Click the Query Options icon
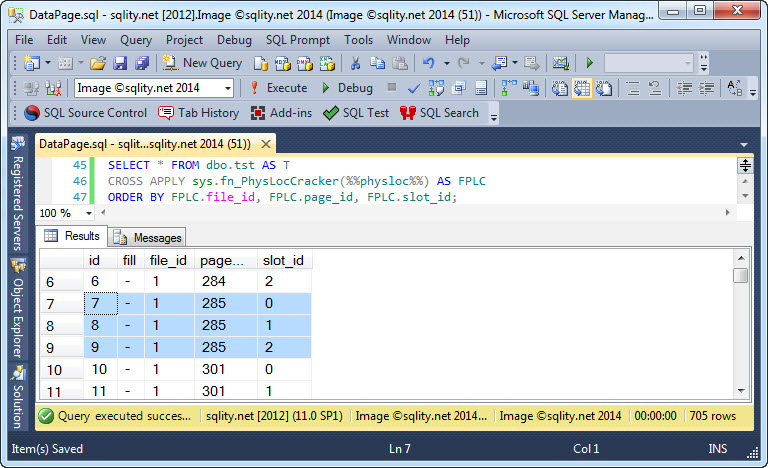This screenshot has width=768, height=468. (458, 88)
